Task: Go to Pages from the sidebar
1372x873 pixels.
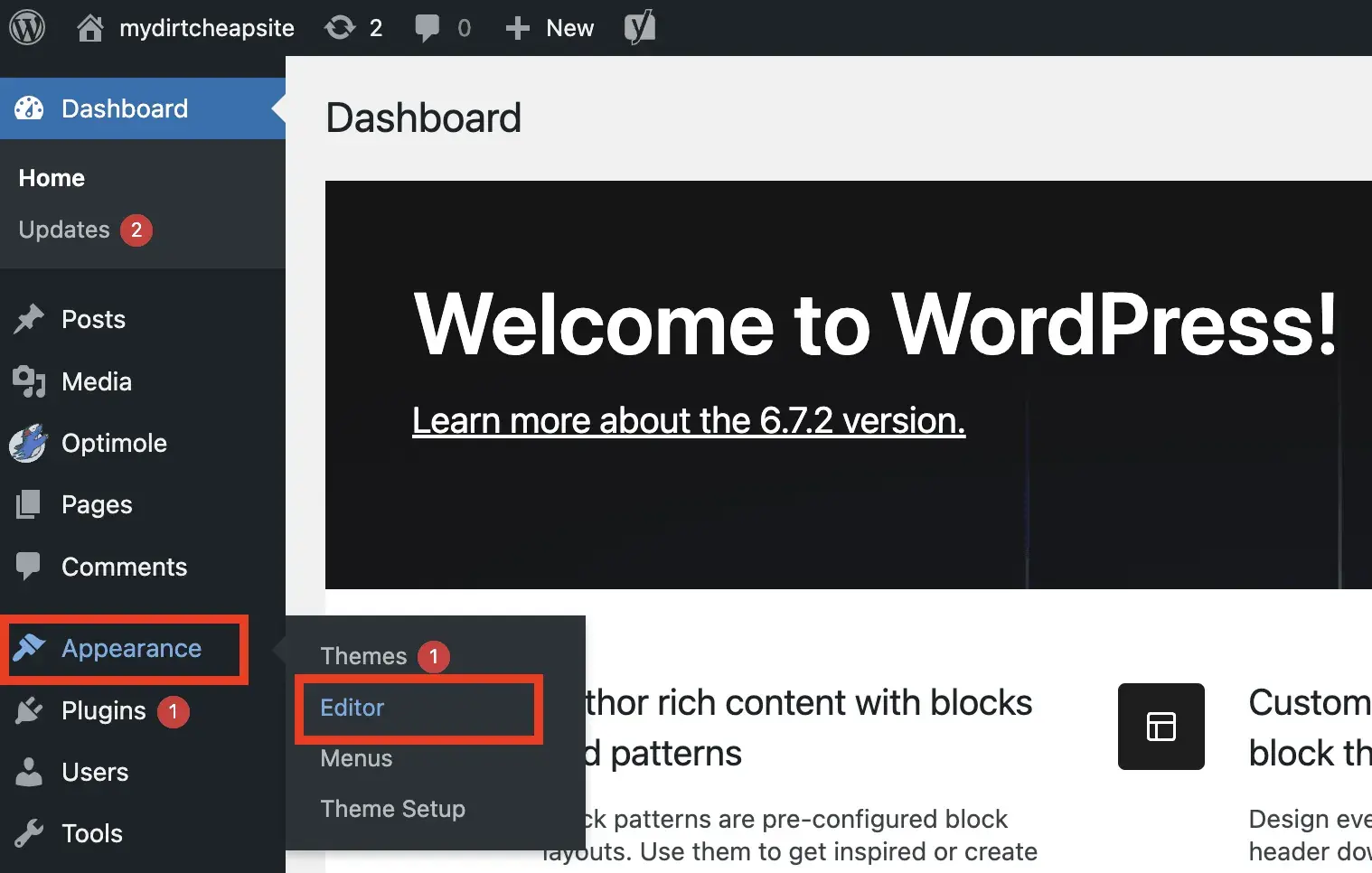Action: [x=96, y=504]
